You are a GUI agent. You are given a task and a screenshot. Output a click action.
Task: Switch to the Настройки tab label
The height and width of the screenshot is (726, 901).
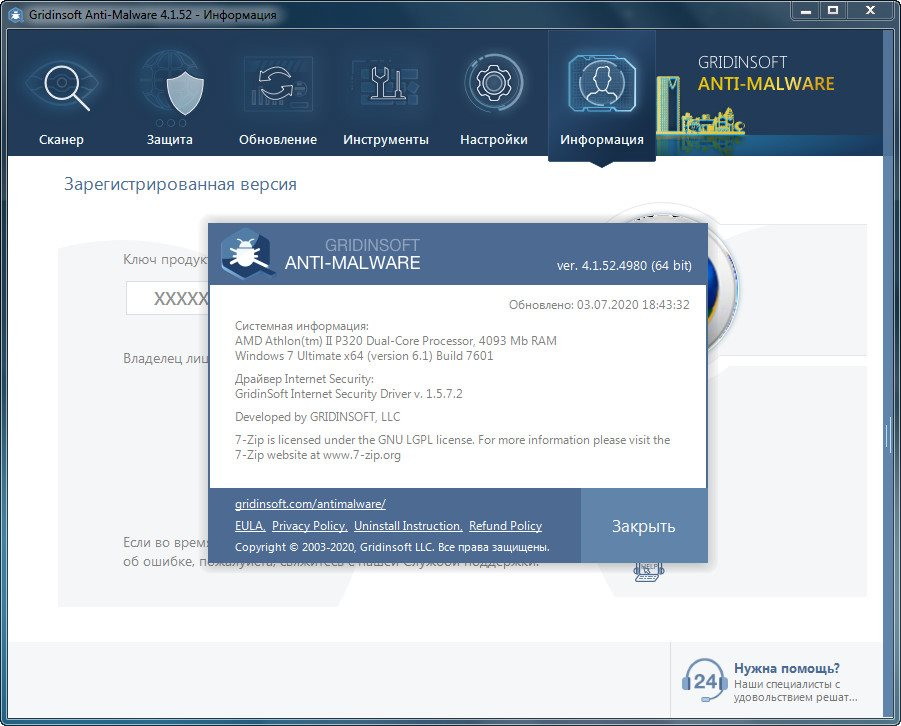tap(494, 140)
